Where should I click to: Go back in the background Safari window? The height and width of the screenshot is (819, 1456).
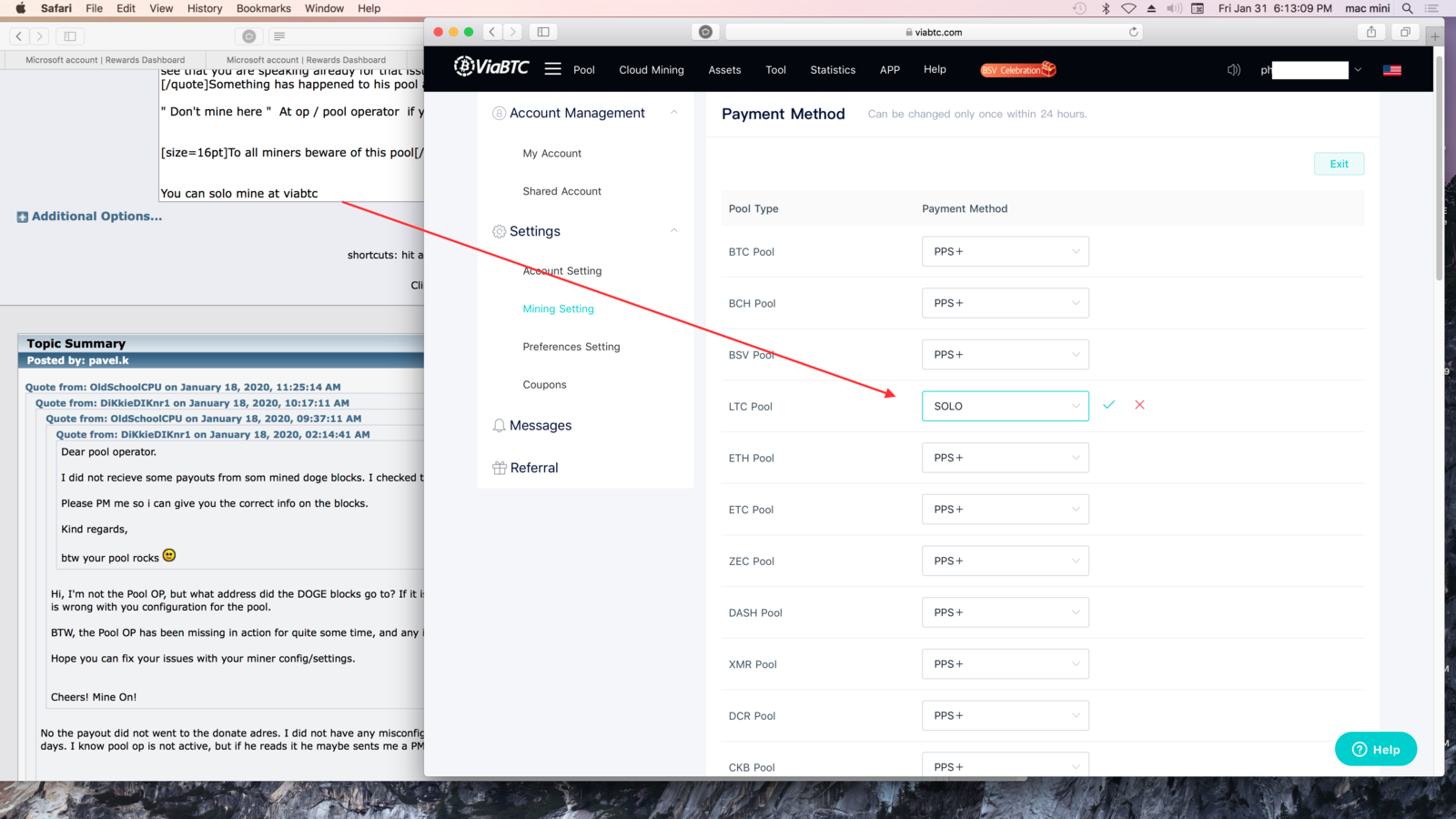point(19,36)
